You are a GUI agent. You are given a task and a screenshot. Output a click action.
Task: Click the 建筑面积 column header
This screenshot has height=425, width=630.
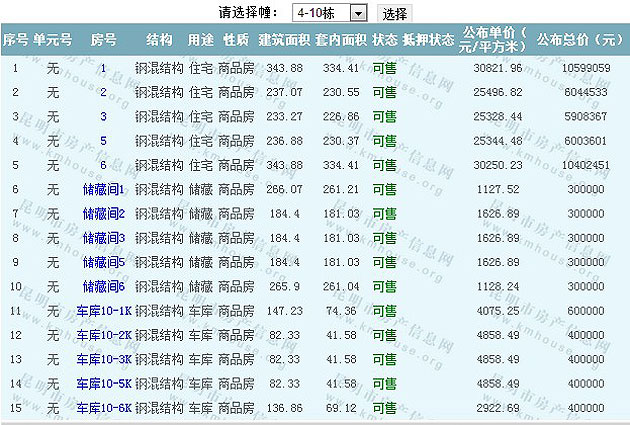280,41
